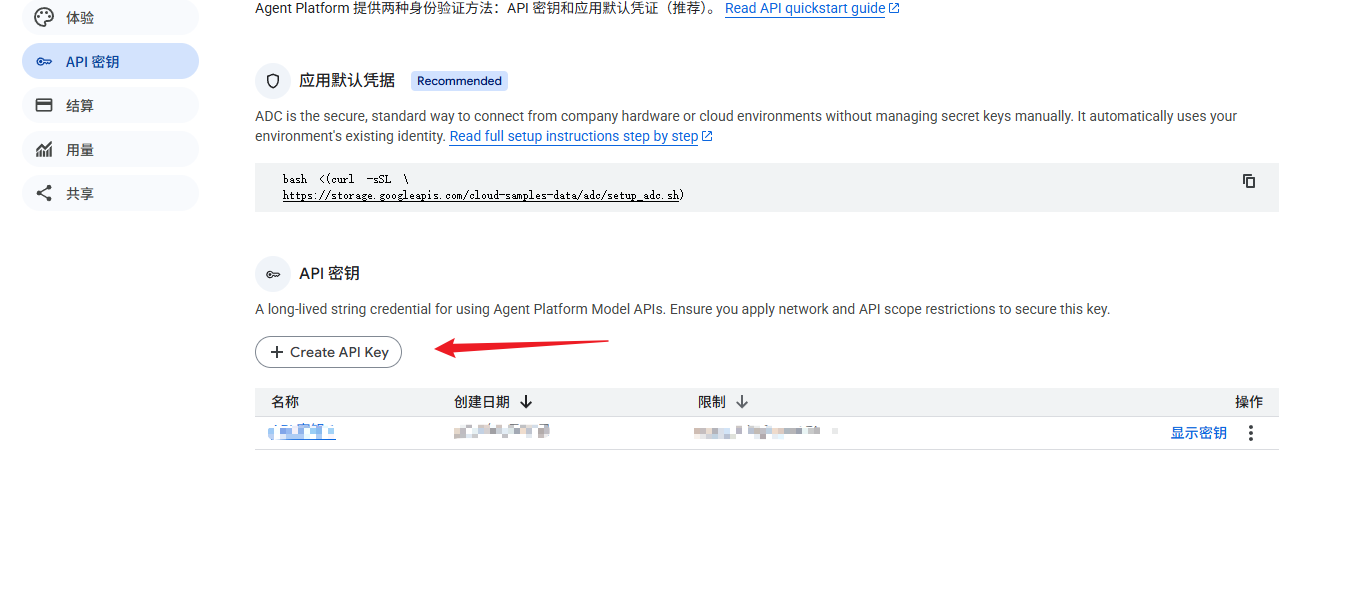The width and height of the screenshot is (1357, 591).
Task: Click the 操作 column header
Action: click(x=1249, y=402)
